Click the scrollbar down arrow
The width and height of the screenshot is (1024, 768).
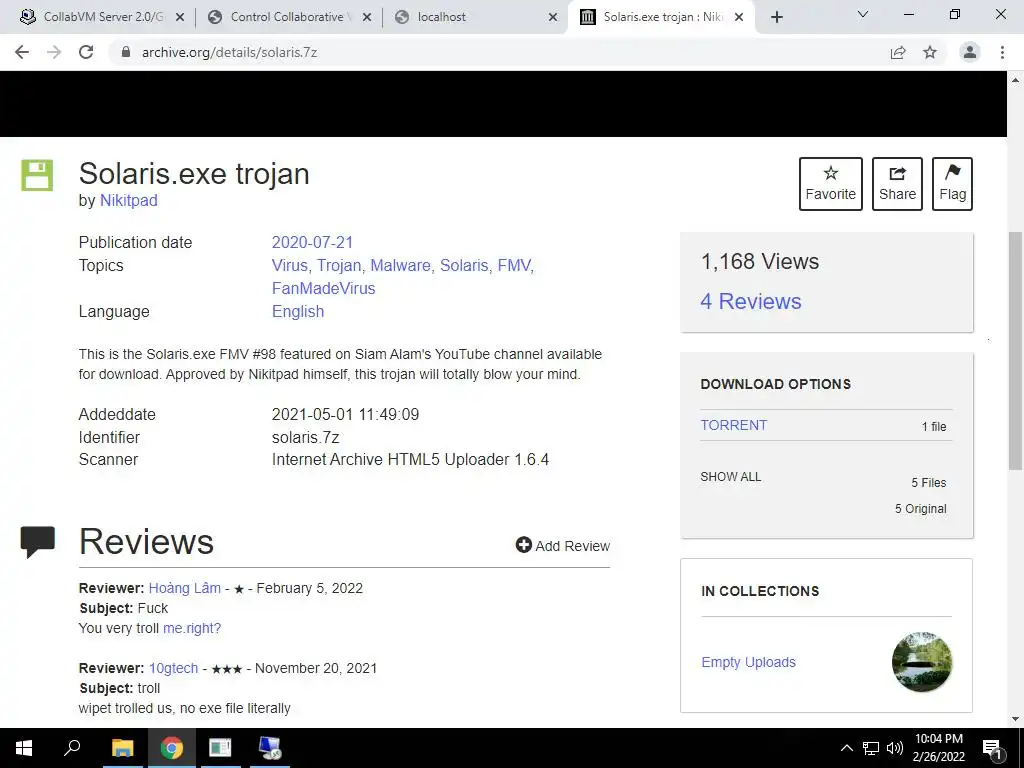(x=1016, y=719)
